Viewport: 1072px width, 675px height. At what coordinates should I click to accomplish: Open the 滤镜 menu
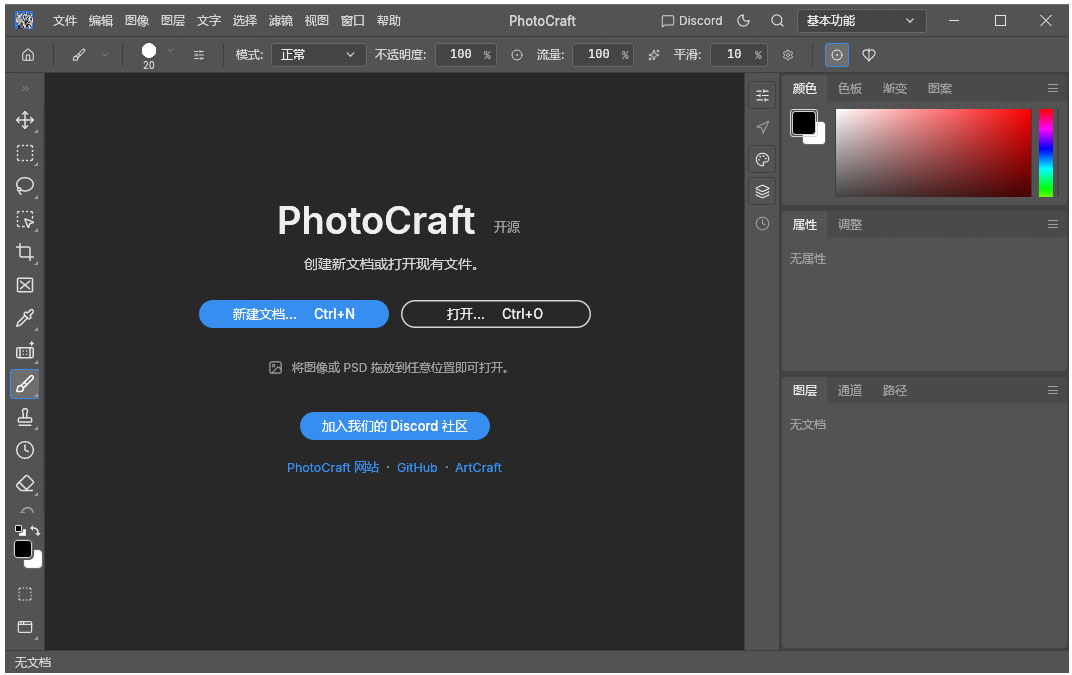point(280,21)
